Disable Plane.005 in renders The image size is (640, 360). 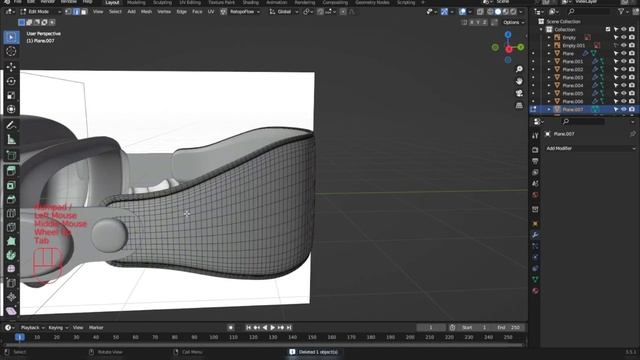[x=632, y=93]
